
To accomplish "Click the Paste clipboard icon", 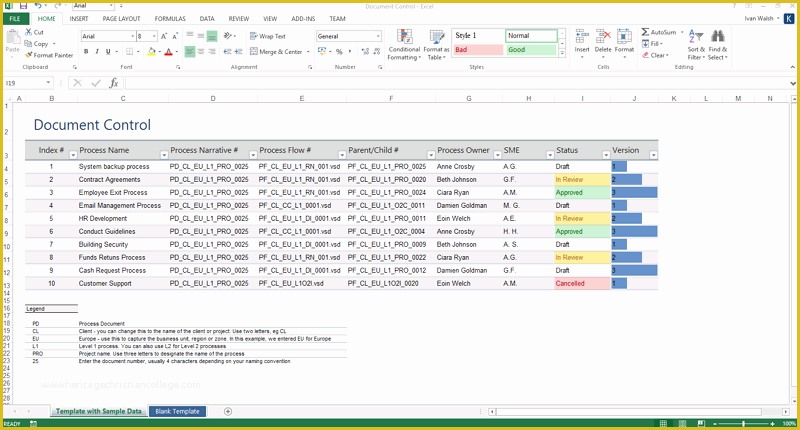I will 12,37.
